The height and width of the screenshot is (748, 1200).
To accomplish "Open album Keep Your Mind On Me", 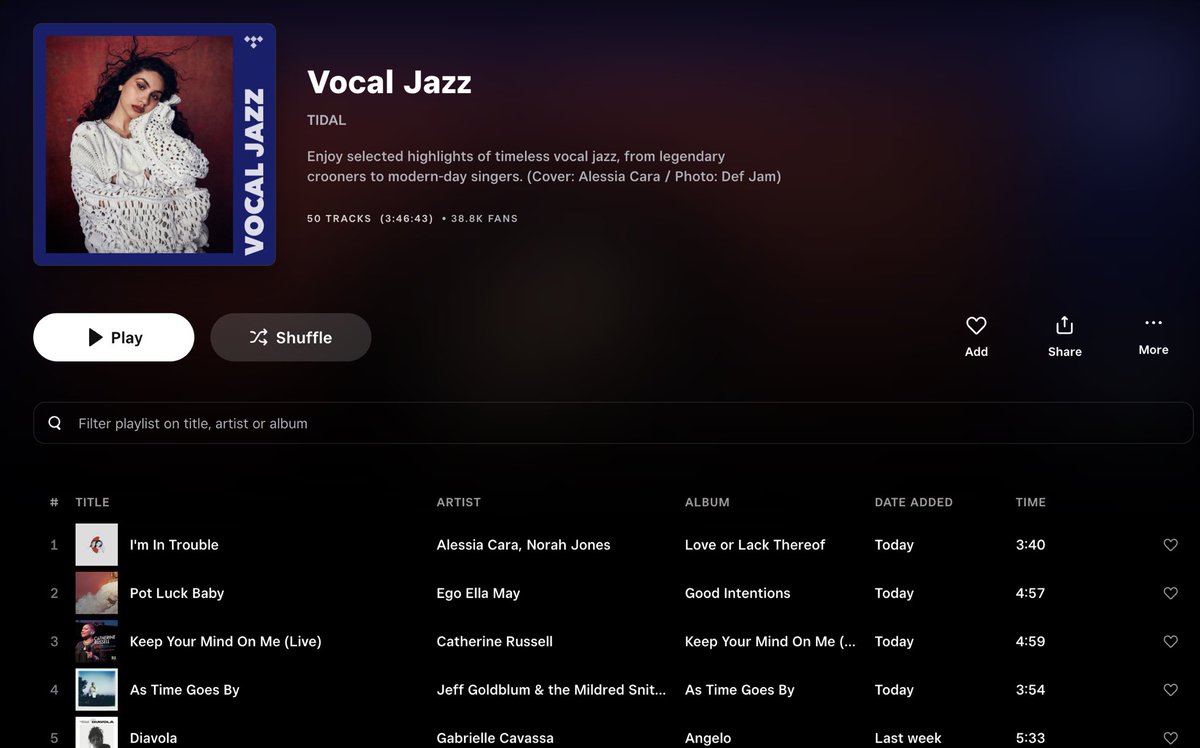I will 770,641.
